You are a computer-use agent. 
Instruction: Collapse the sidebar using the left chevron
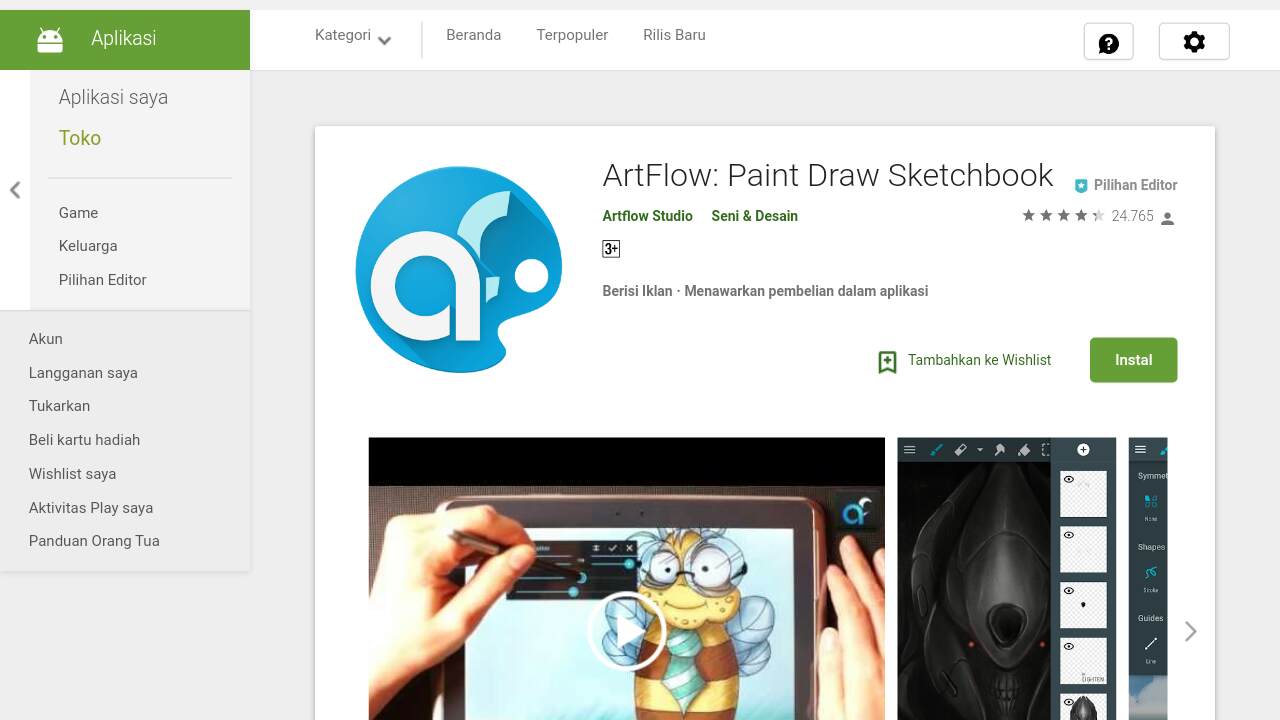15,190
